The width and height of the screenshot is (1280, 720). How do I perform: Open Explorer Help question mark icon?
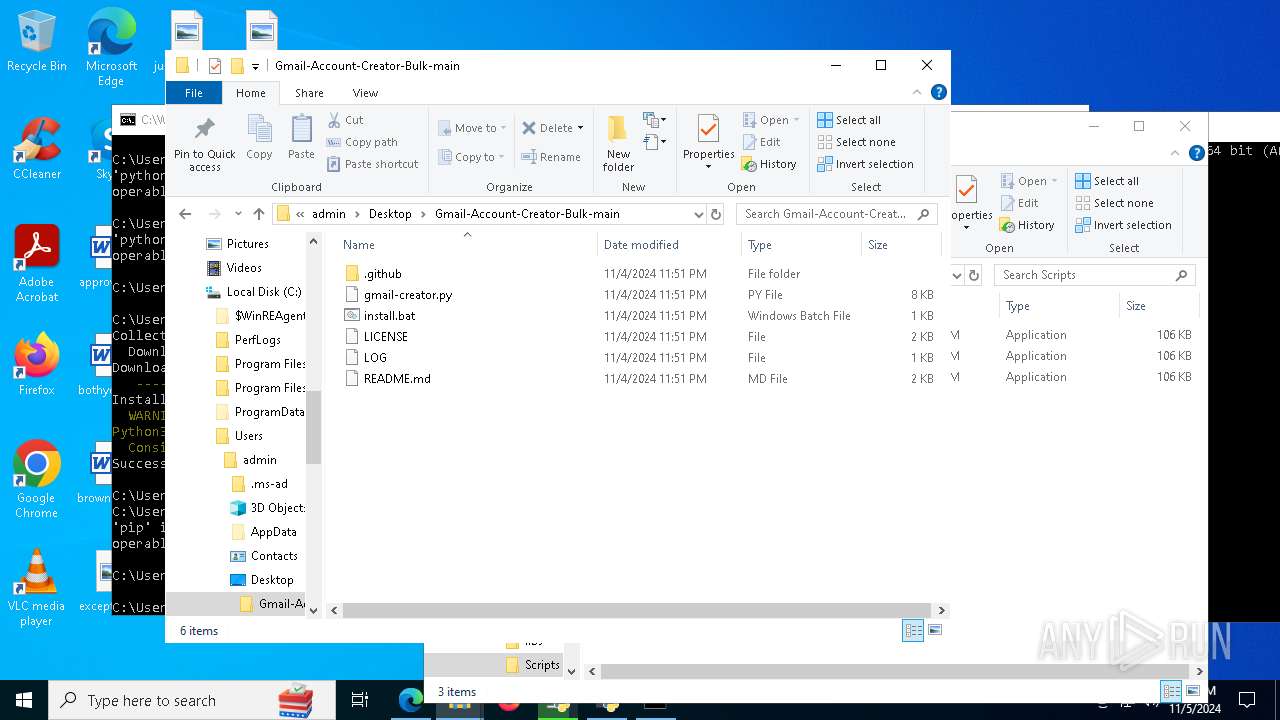click(x=938, y=92)
